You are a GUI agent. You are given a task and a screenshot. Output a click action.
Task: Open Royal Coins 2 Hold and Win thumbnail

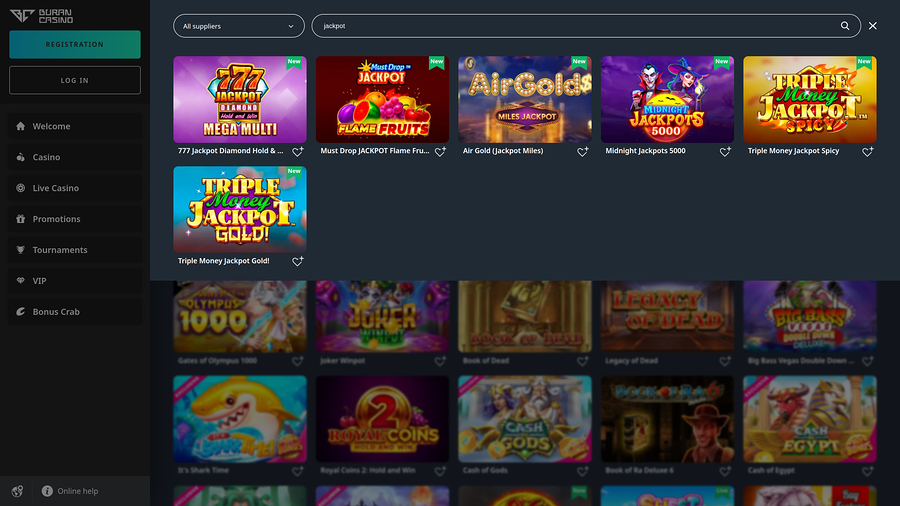[382, 419]
